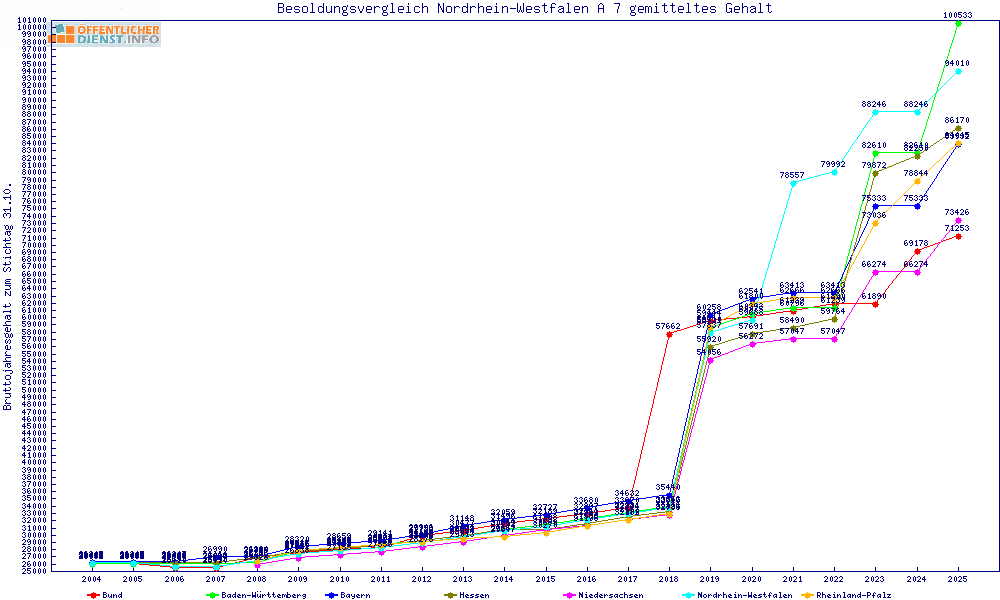Click the cyan 94010 point at 2025
Image resolution: width=1000 pixels, height=600 pixels.
coord(959,71)
